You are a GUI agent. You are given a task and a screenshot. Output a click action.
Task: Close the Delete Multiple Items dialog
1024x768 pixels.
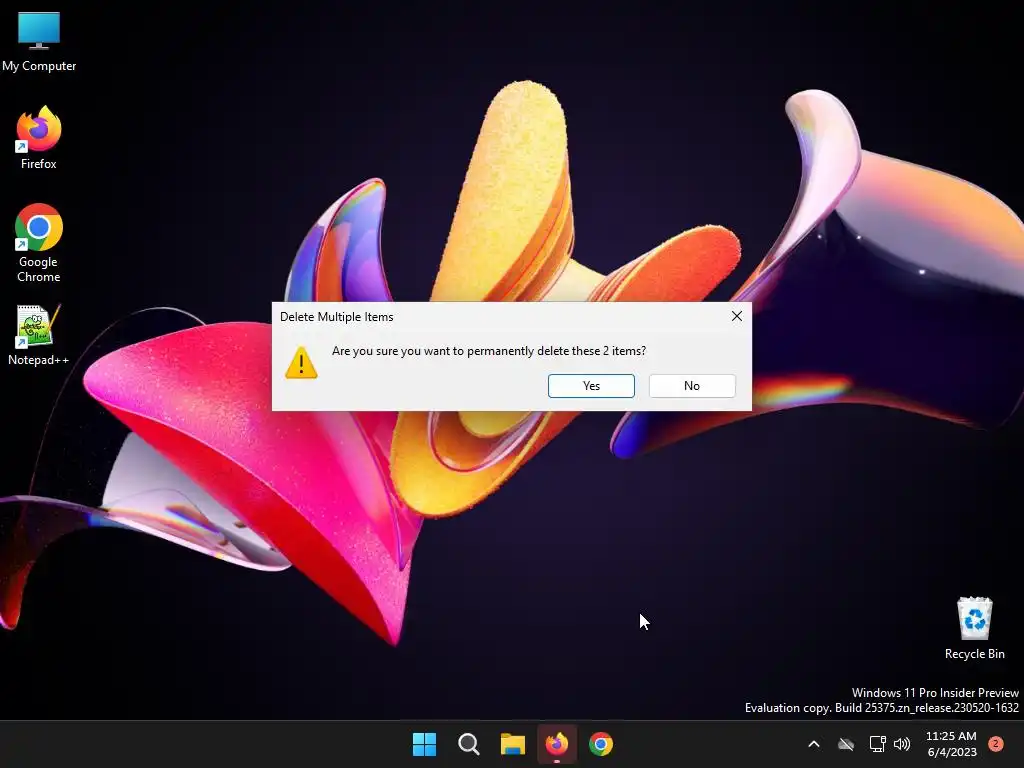coord(737,316)
